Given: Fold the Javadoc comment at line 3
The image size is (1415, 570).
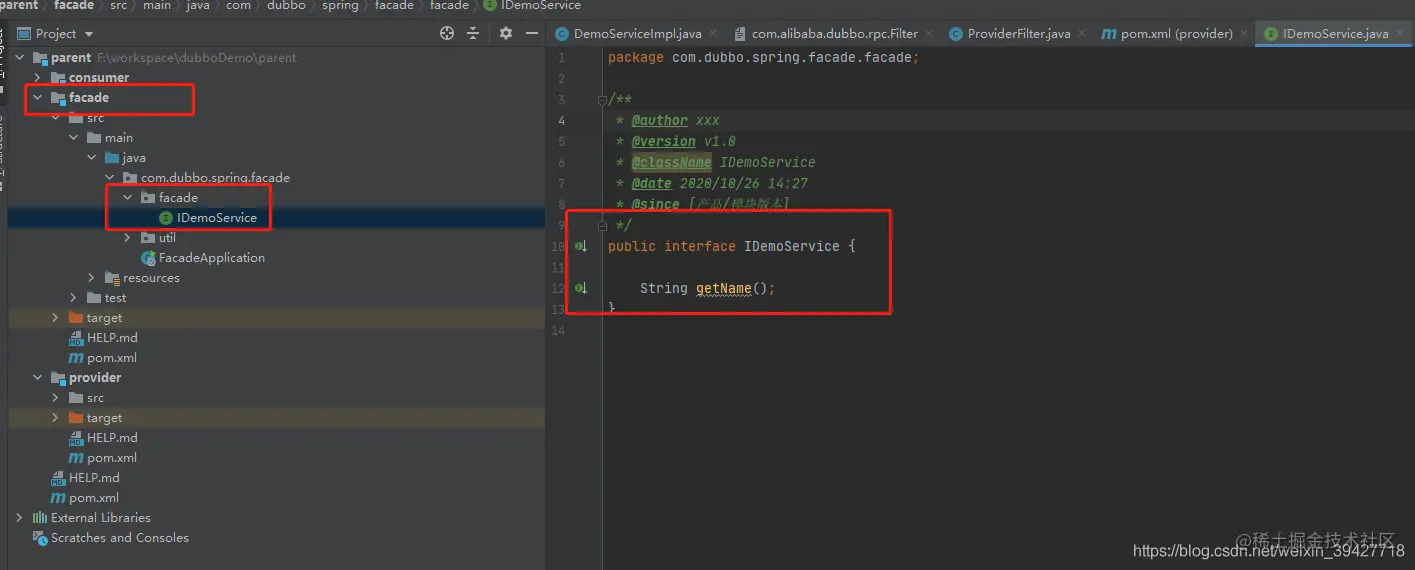Looking at the screenshot, I should [x=602, y=100].
